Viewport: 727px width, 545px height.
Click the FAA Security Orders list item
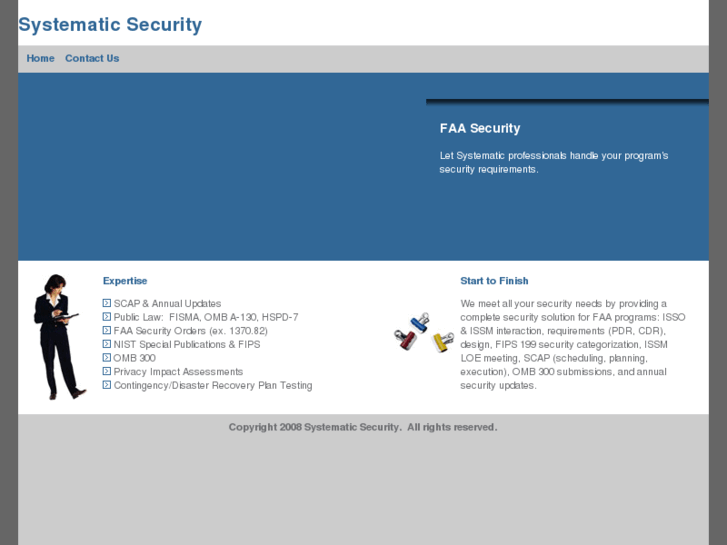click(x=190, y=330)
